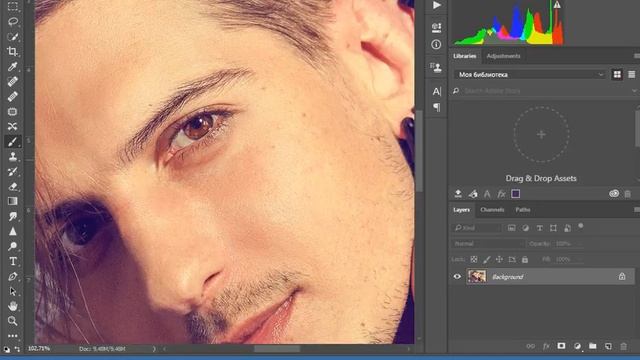This screenshot has width=640, height=360.
Task: Switch to the Adjustments tab
Action: tap(503, 56)
